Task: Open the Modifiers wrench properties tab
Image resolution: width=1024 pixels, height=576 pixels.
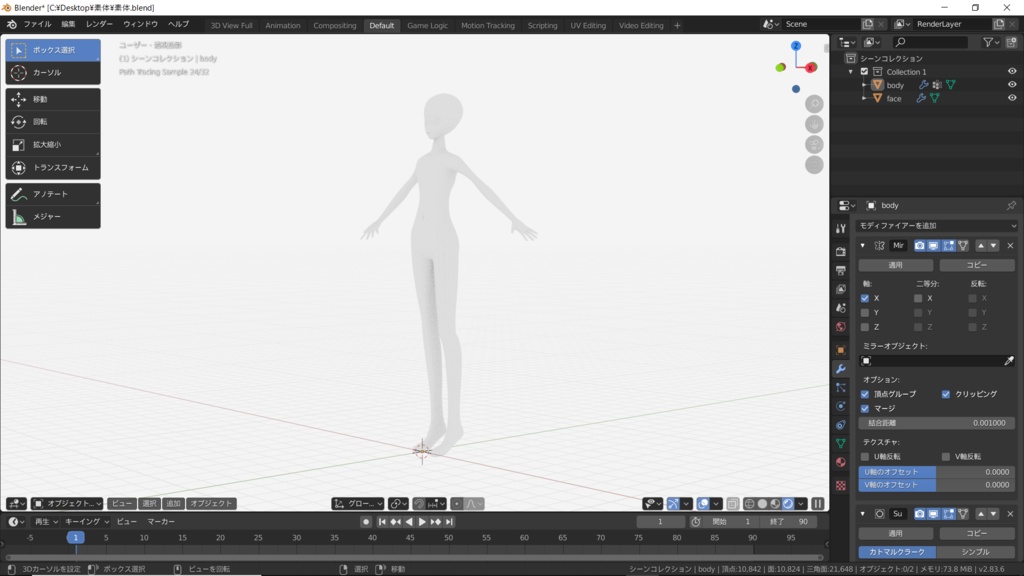Action: [840, 369]
